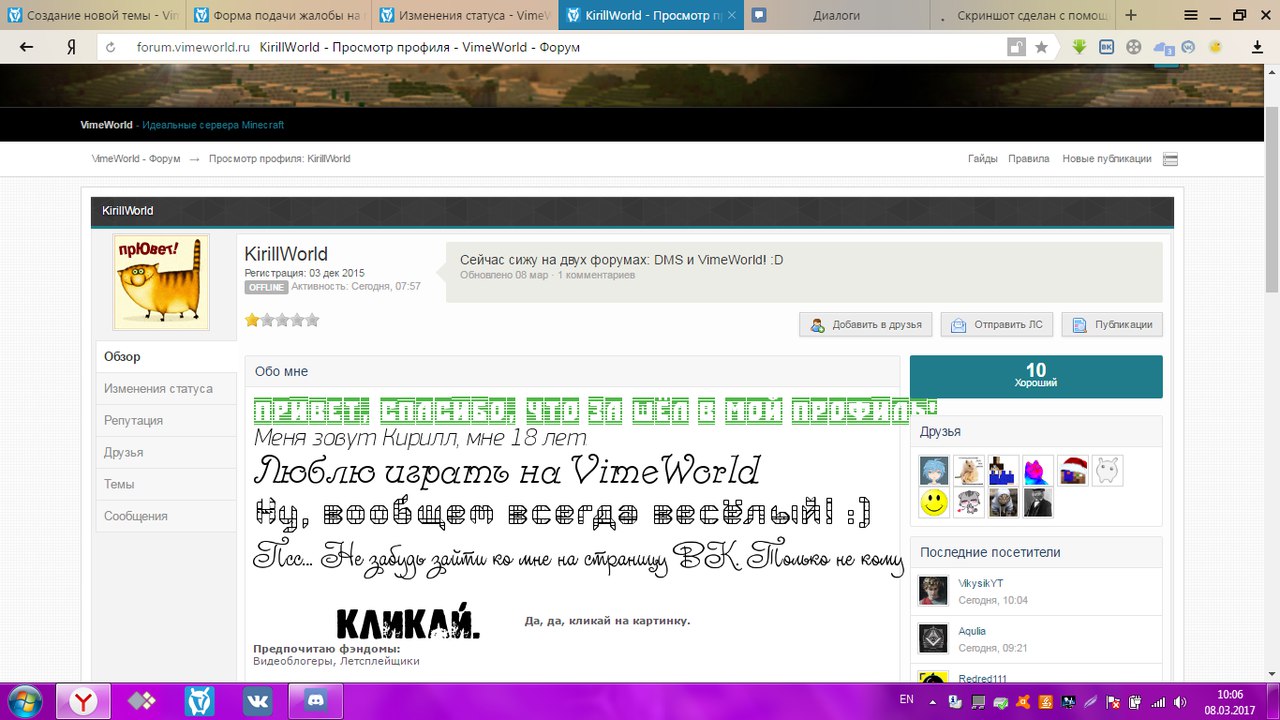The width and height of the screenshot is (1280, 720).
Task: Open the green download arrow extension
Action: [x=1080, y=47]
